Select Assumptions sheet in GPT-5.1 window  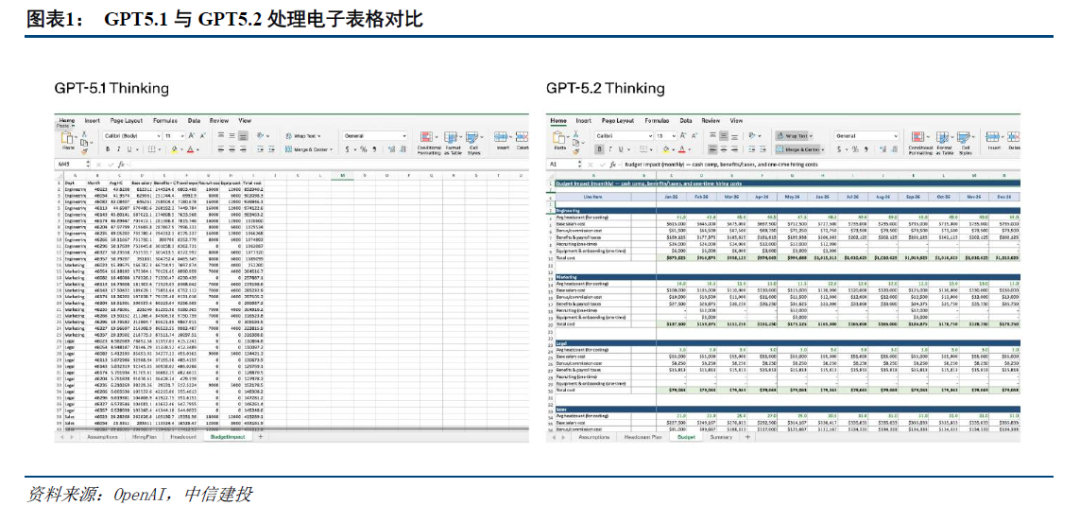[101, 437]
